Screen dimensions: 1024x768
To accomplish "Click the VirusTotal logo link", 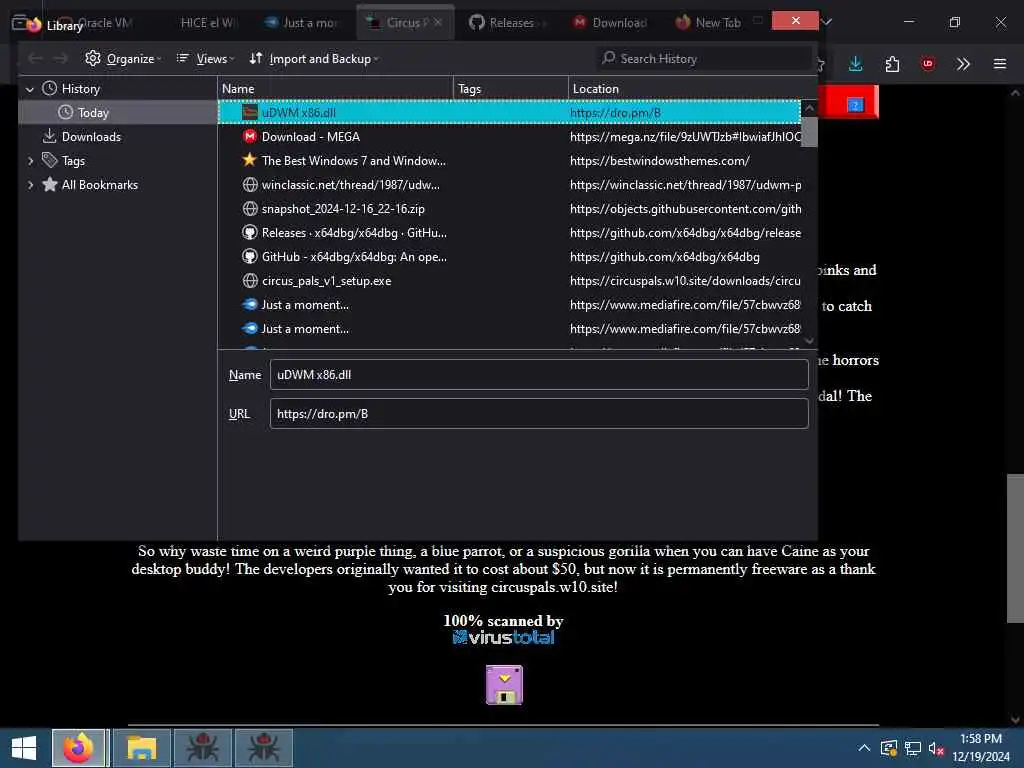I will click(504, 637).
